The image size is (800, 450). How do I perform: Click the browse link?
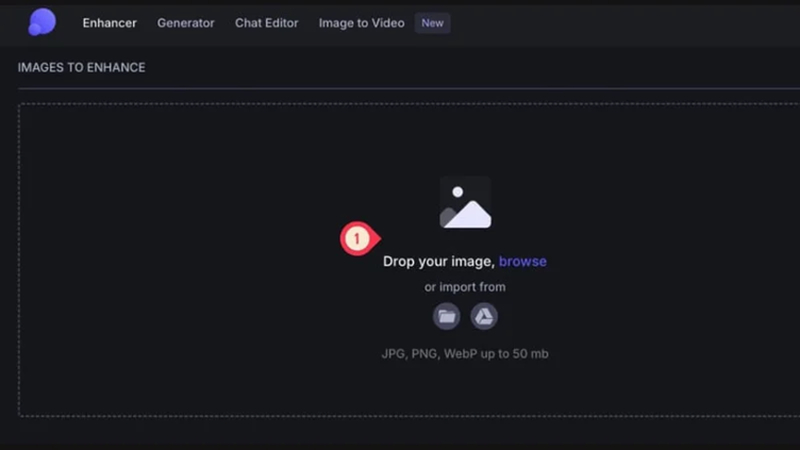pos(522,261)
